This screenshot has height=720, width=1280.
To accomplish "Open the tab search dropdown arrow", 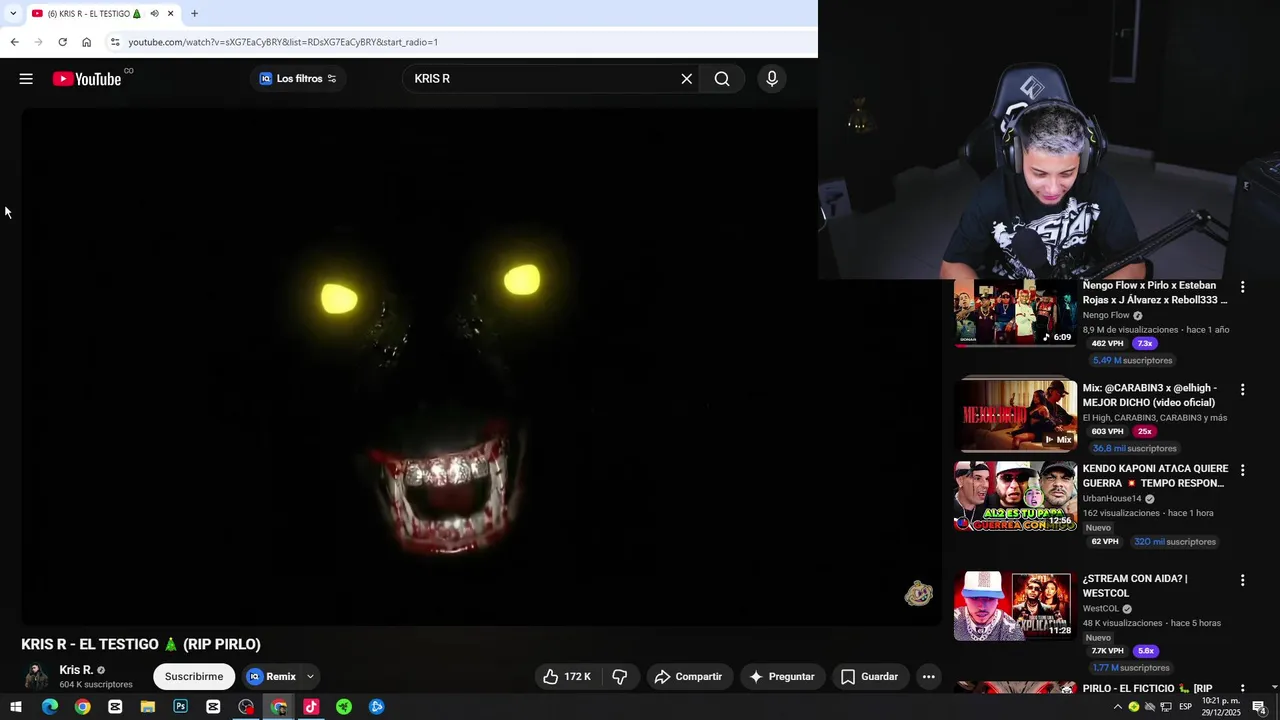I will [x=12, y=13].
